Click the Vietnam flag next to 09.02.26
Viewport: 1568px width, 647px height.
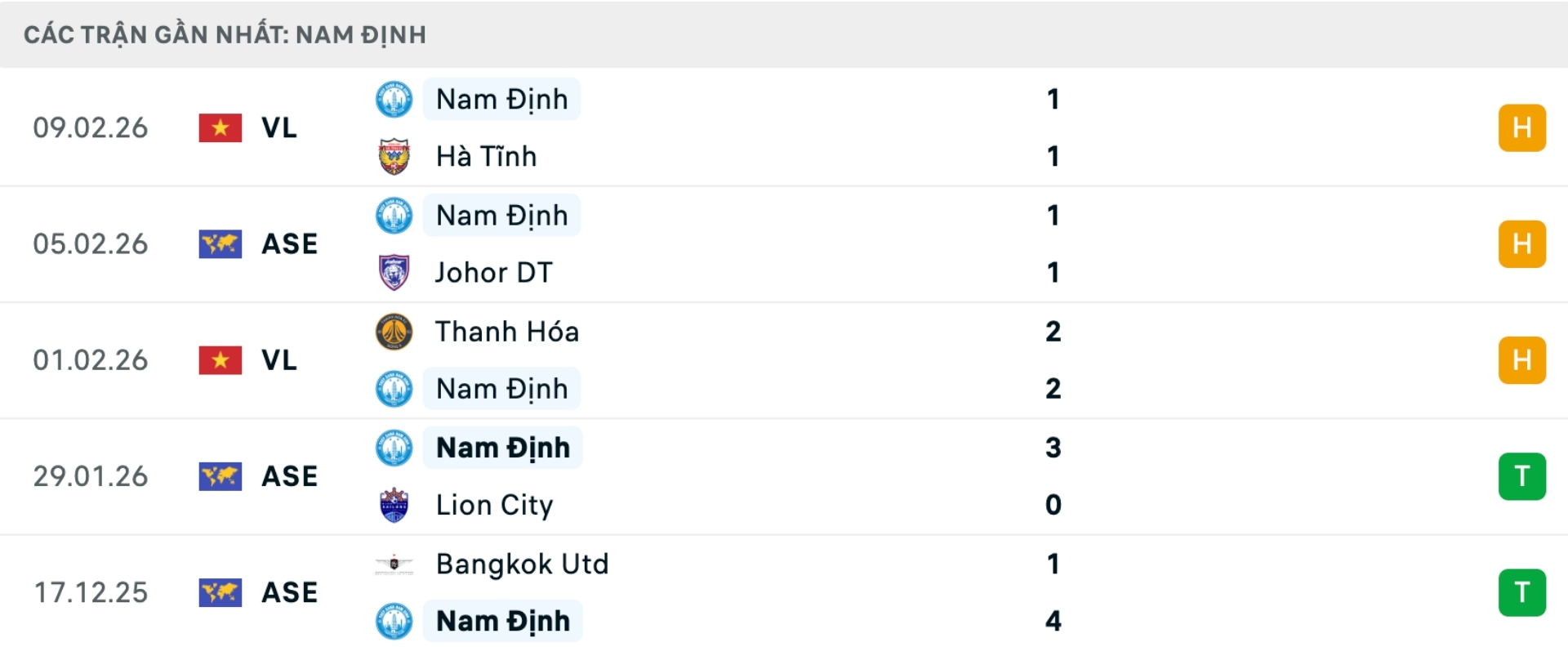pyautogui.click(x=220, y=128)
